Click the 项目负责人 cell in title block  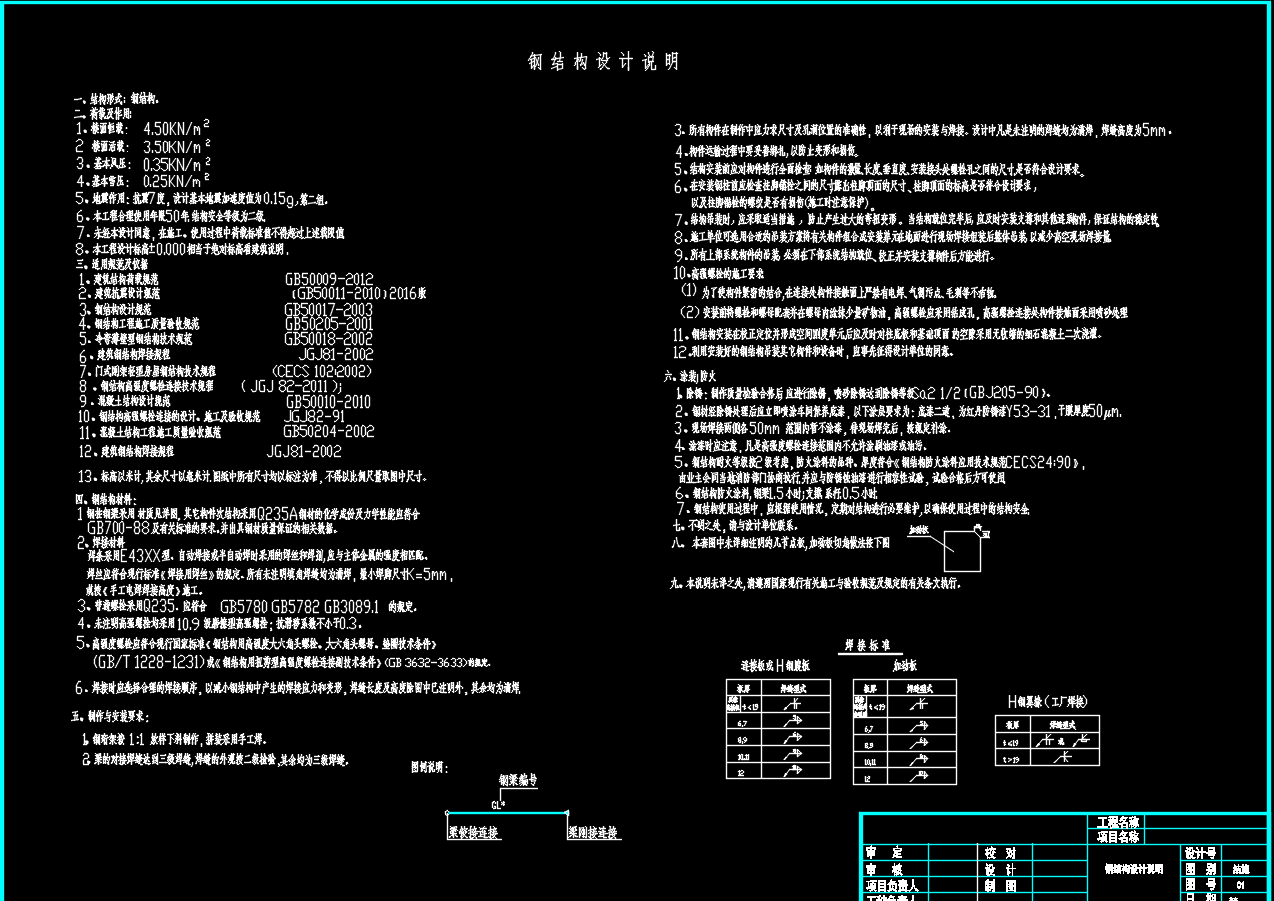(x=892, y=885)
